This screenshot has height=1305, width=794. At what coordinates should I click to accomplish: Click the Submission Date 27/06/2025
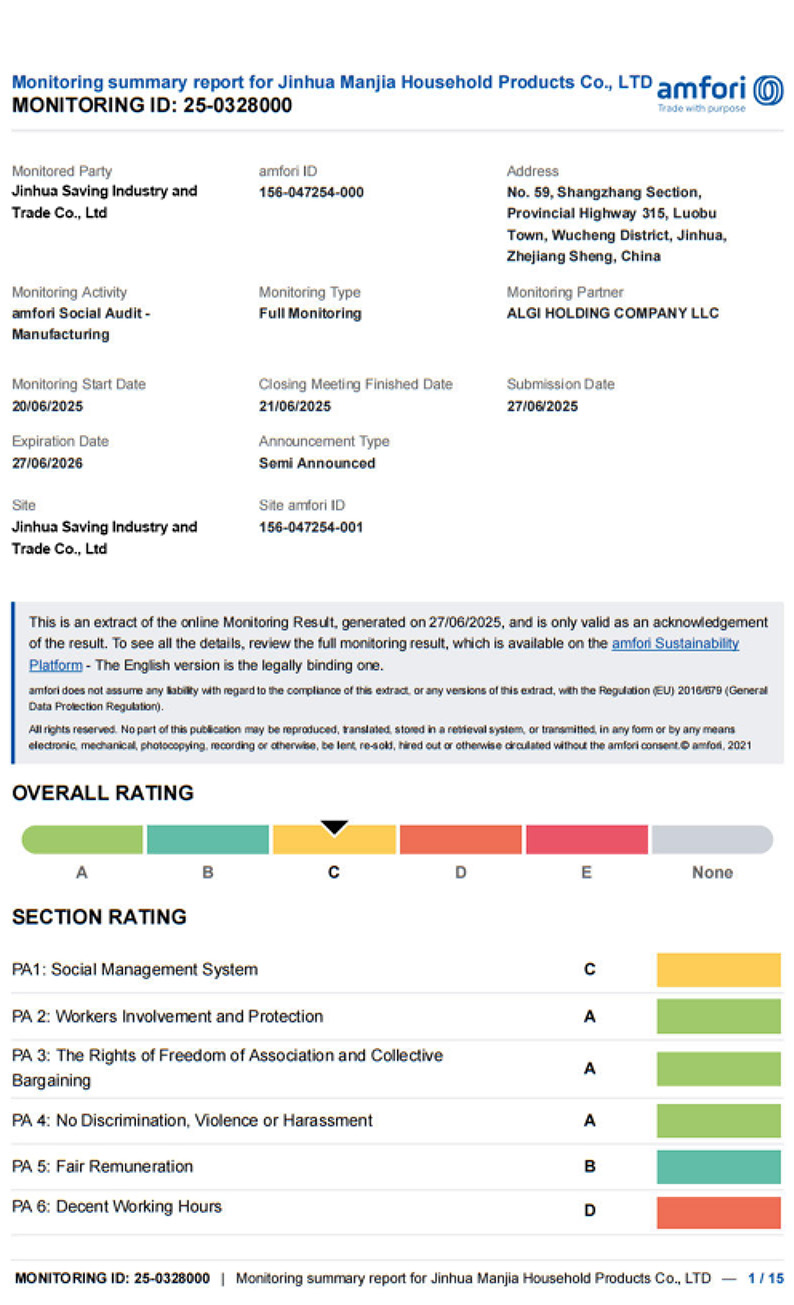pos(542,406)
